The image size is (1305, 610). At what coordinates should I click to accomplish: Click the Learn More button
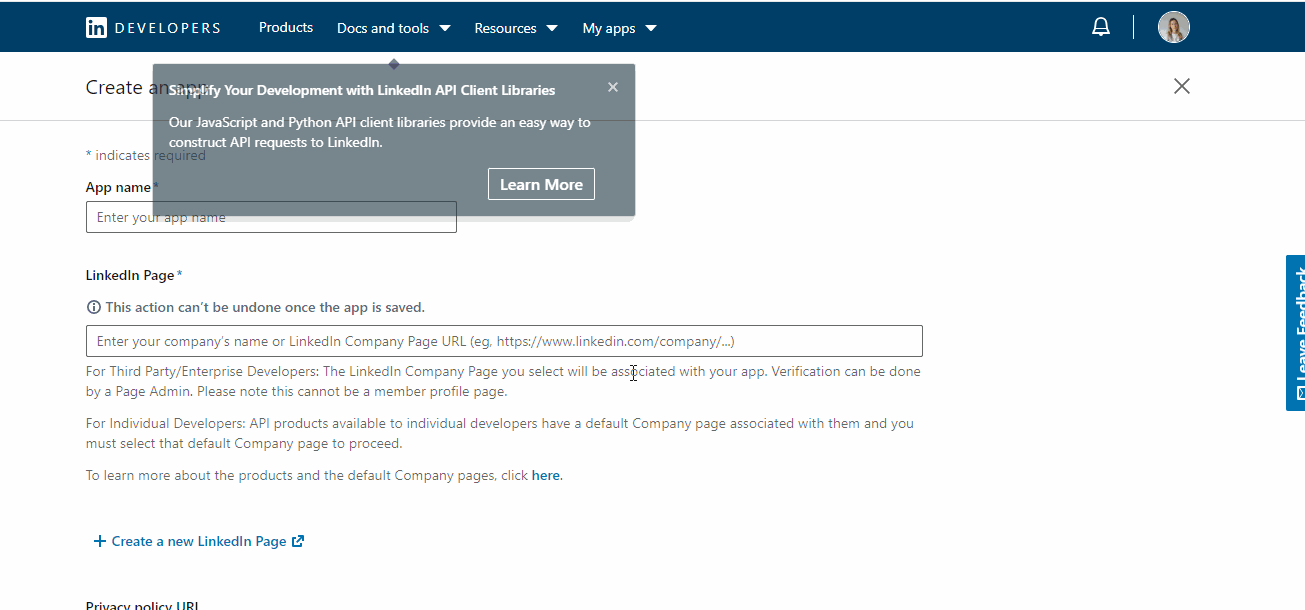[541, 184]
